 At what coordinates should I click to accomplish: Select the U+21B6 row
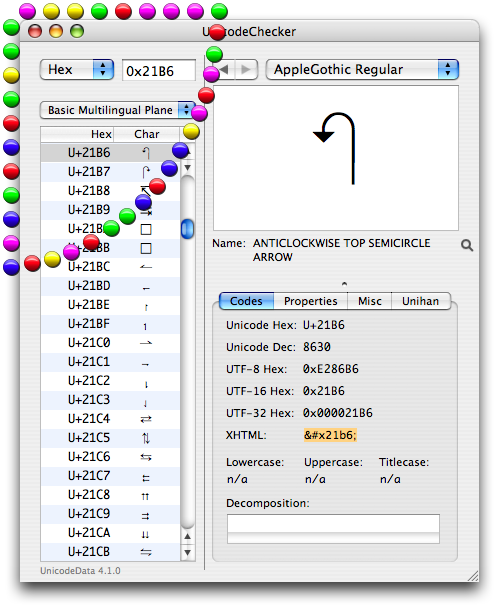tap(110, 153)
